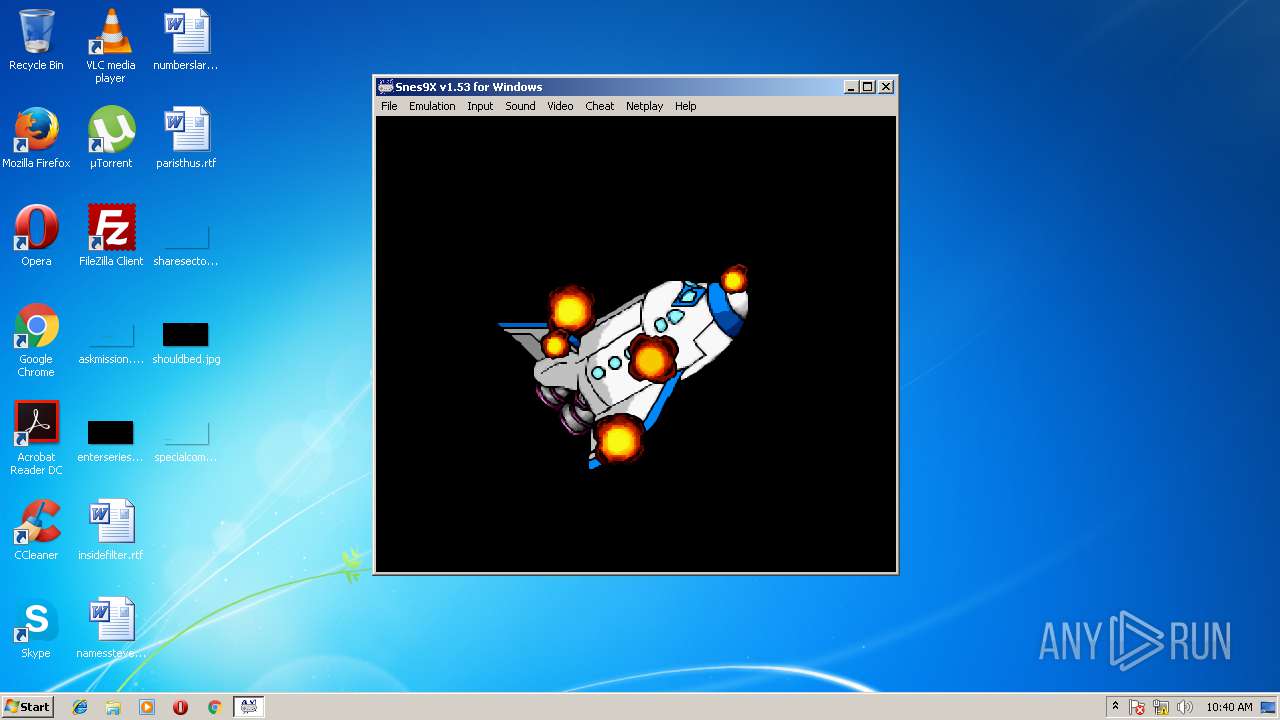
Task: Close the Snes9X window
Action: point(885,87)
